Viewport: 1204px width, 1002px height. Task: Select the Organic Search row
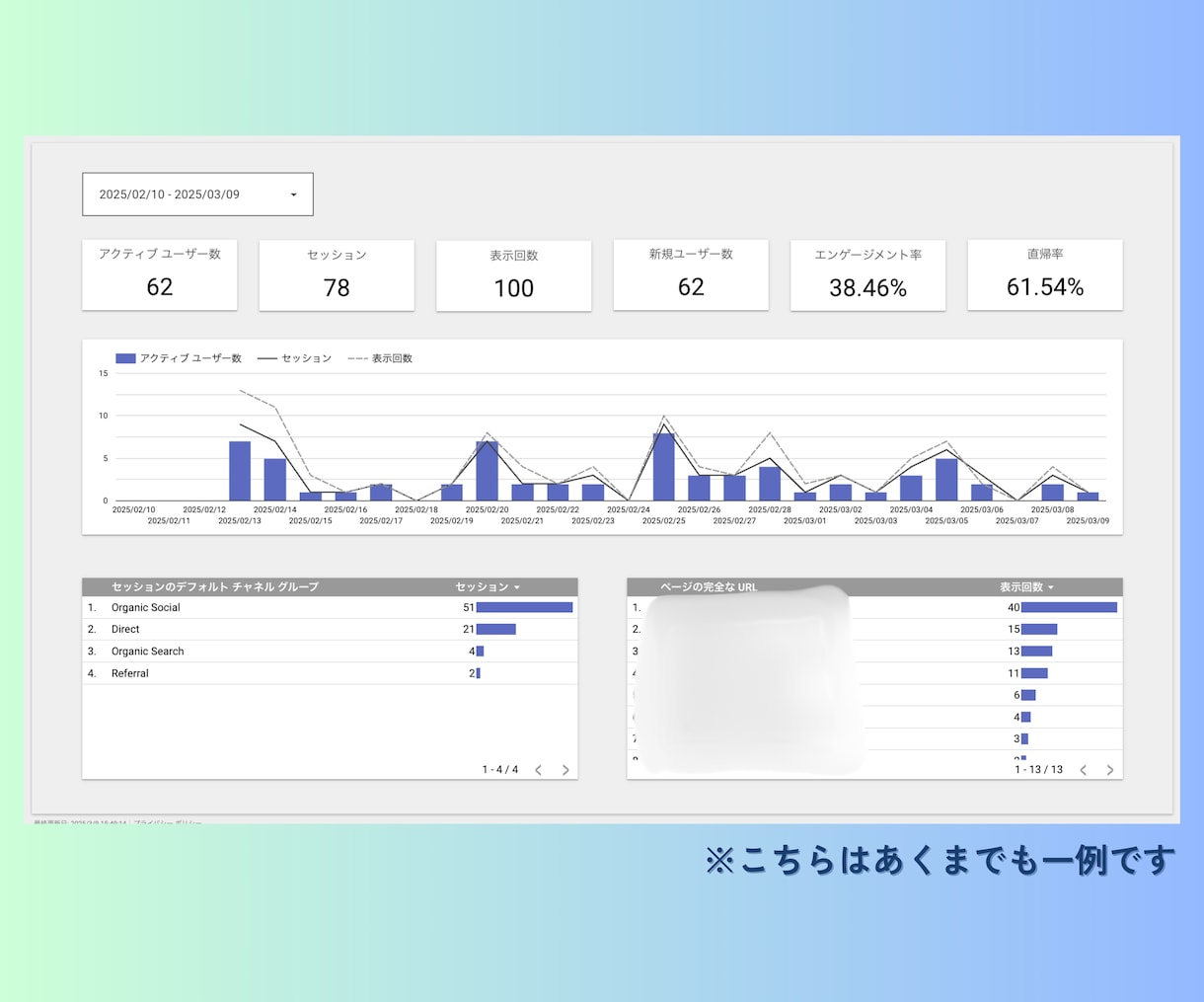point(330,652)
